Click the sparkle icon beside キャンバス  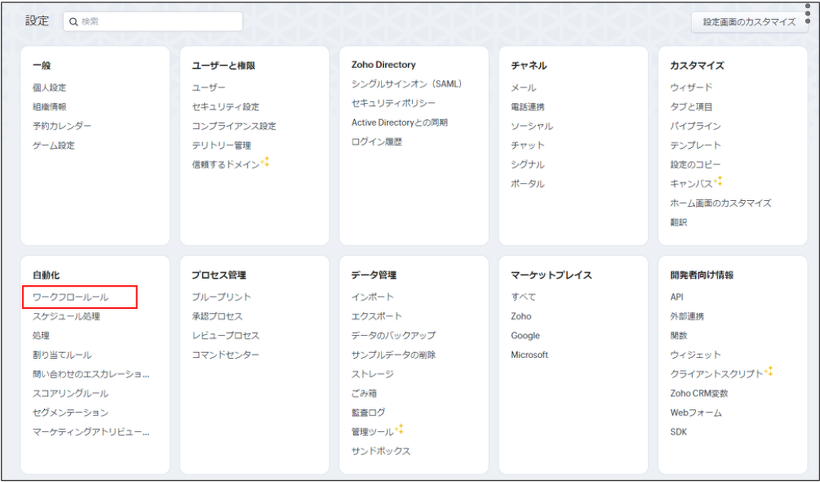(x=718, y=181)
